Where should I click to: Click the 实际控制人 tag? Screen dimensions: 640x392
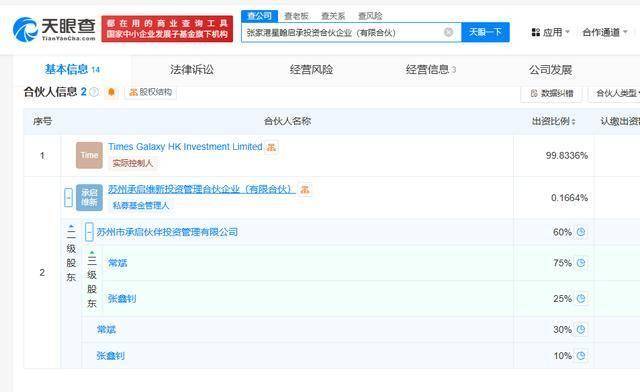[133, 163]
